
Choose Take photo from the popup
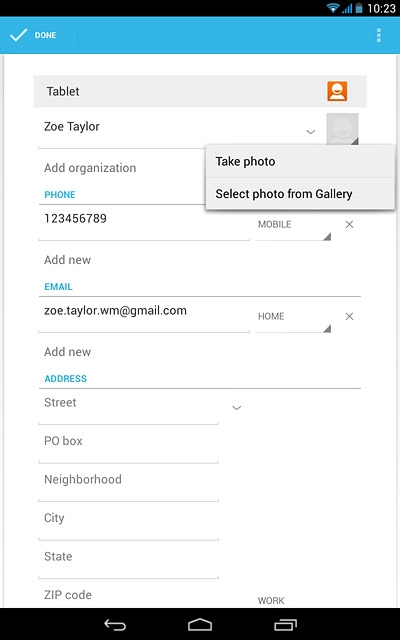(300, 161)
